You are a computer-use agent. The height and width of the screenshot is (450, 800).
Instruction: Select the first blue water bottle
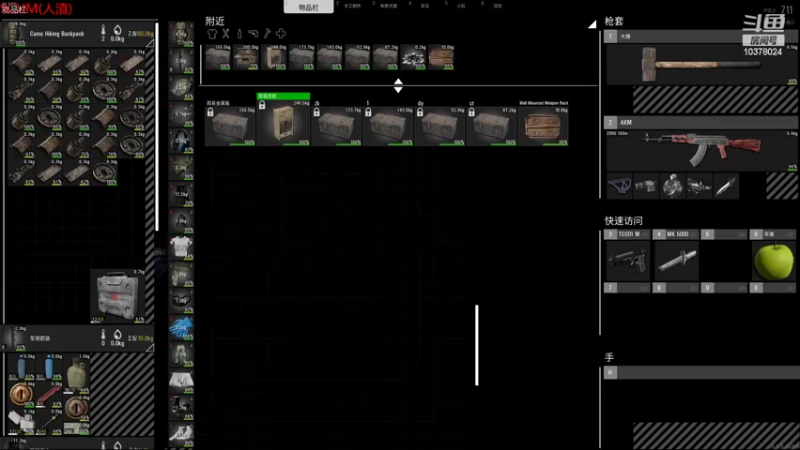click(21, 367)
